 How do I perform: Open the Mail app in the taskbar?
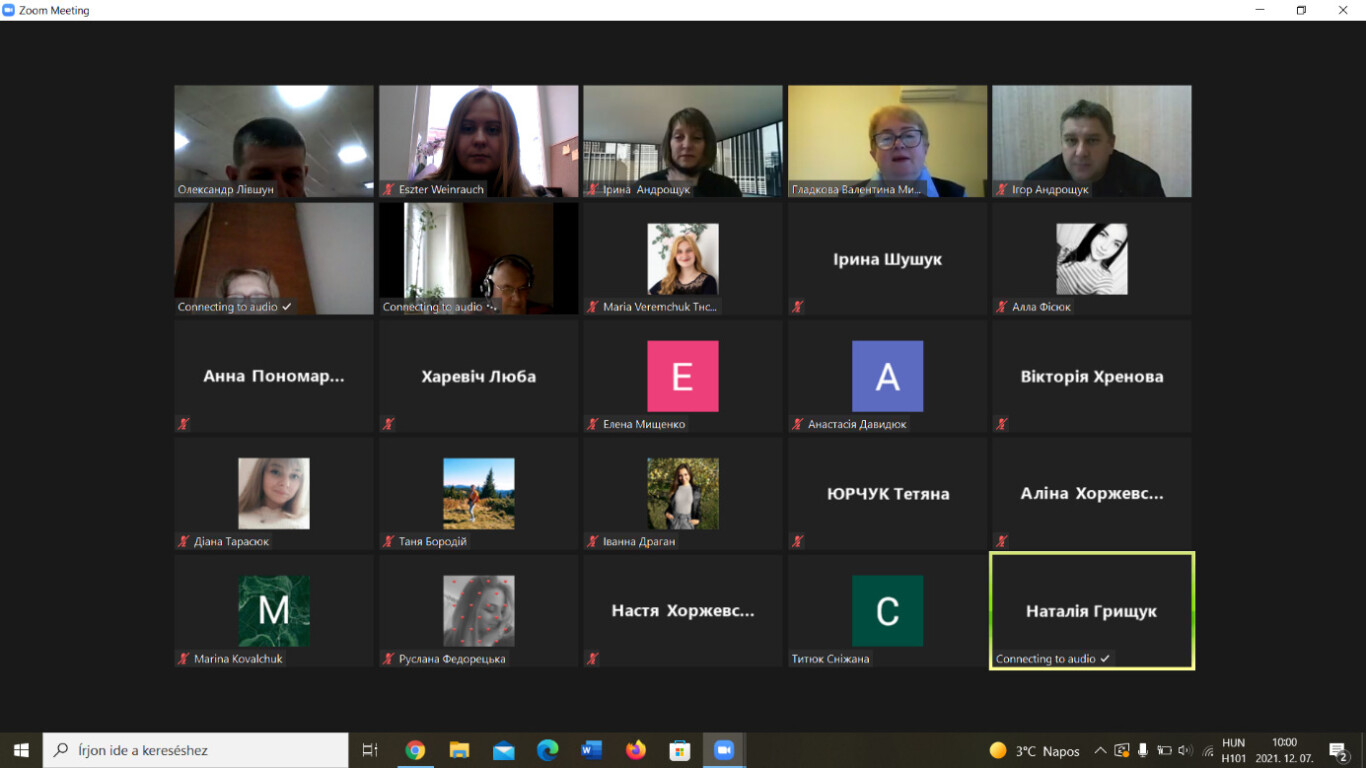[x=503, y=750]
